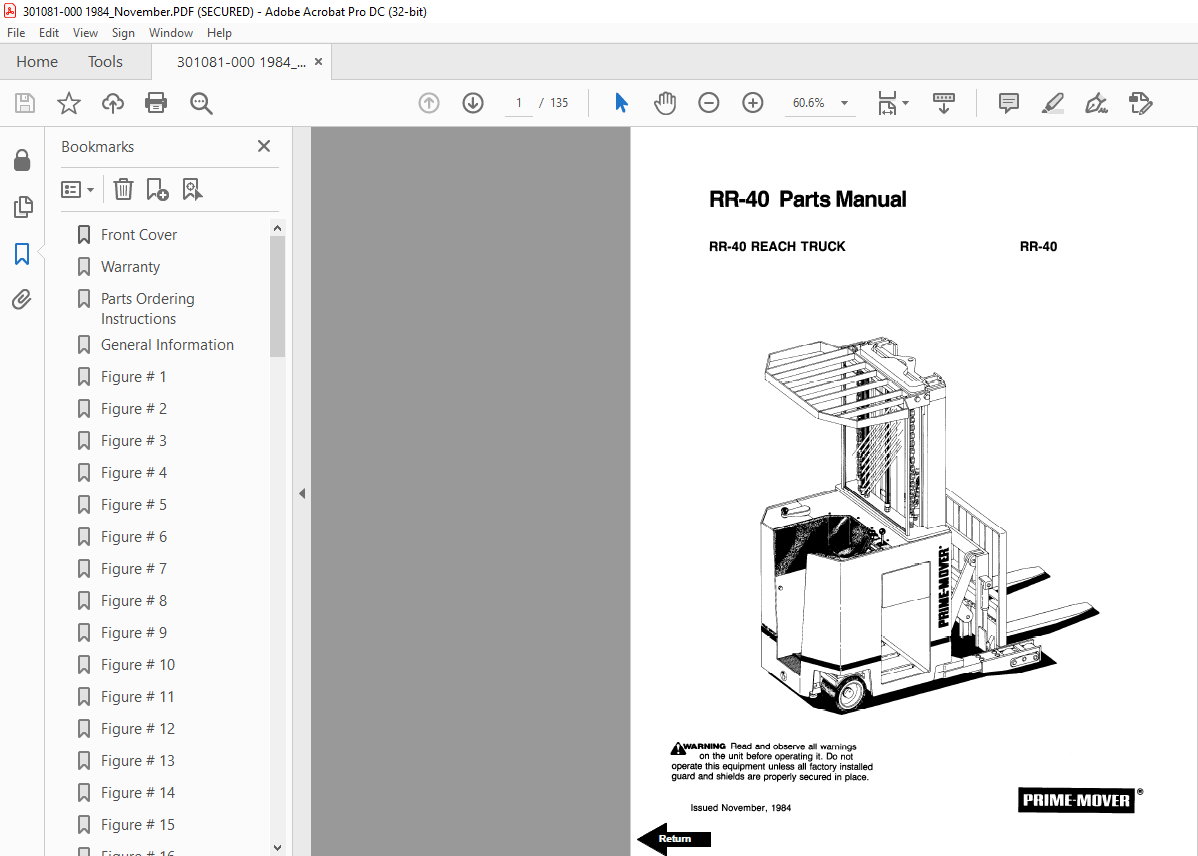Open the Warranty bookmark

pos(130,267)
